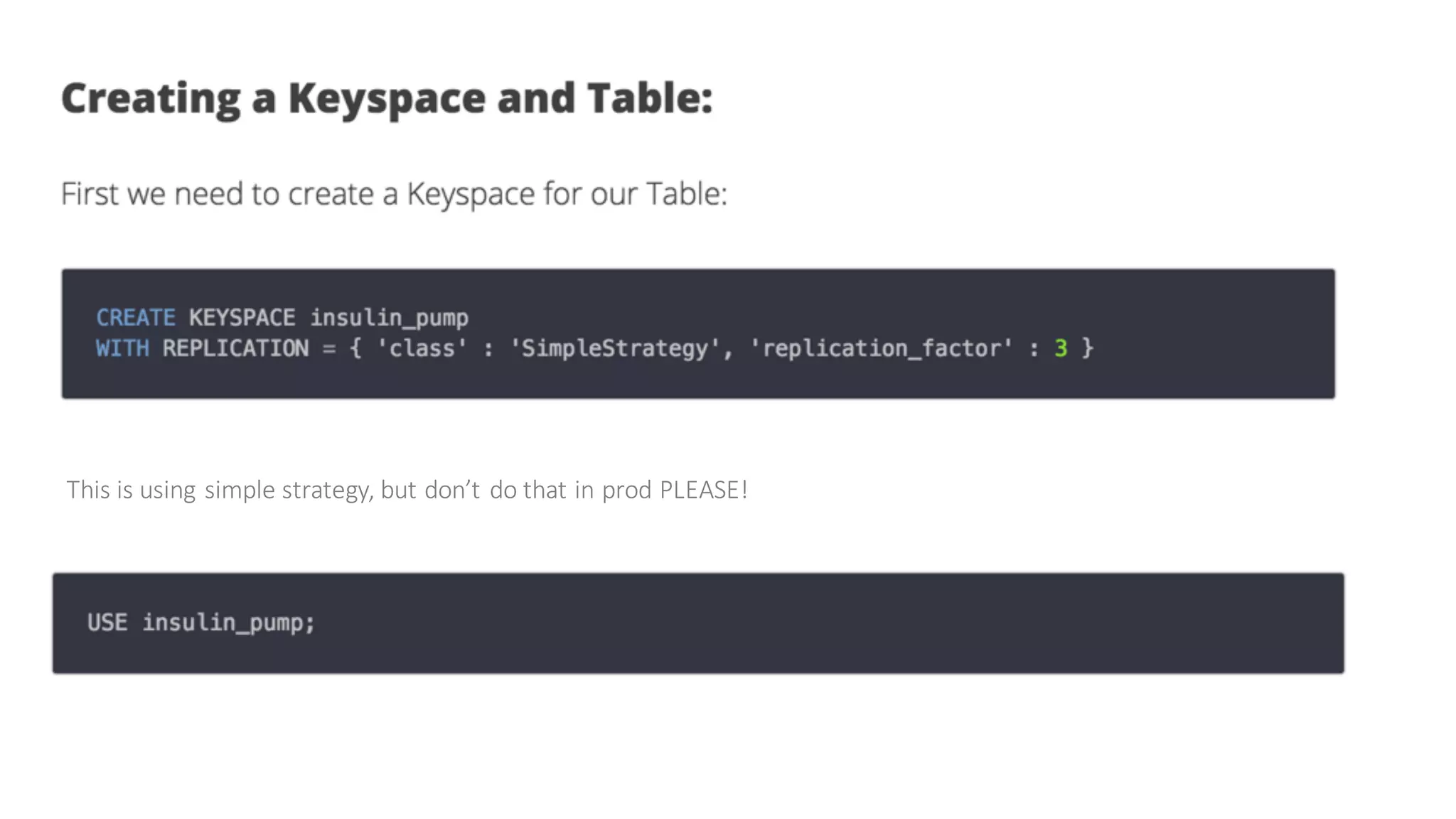Click the KEYSPACE word in the first code block

[242, 317]
